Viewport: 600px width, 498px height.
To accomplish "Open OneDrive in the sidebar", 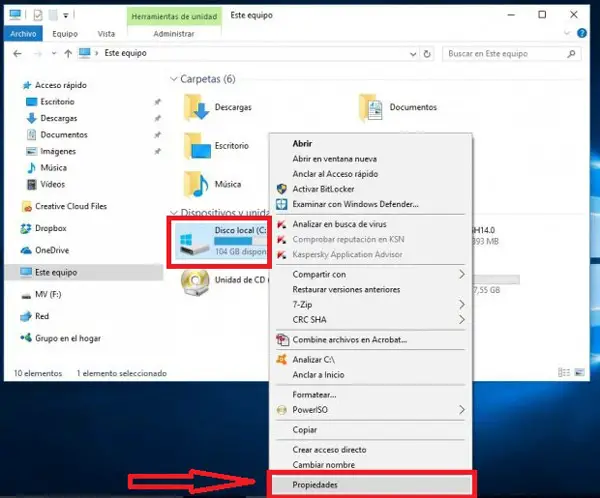I will (52, 250).
